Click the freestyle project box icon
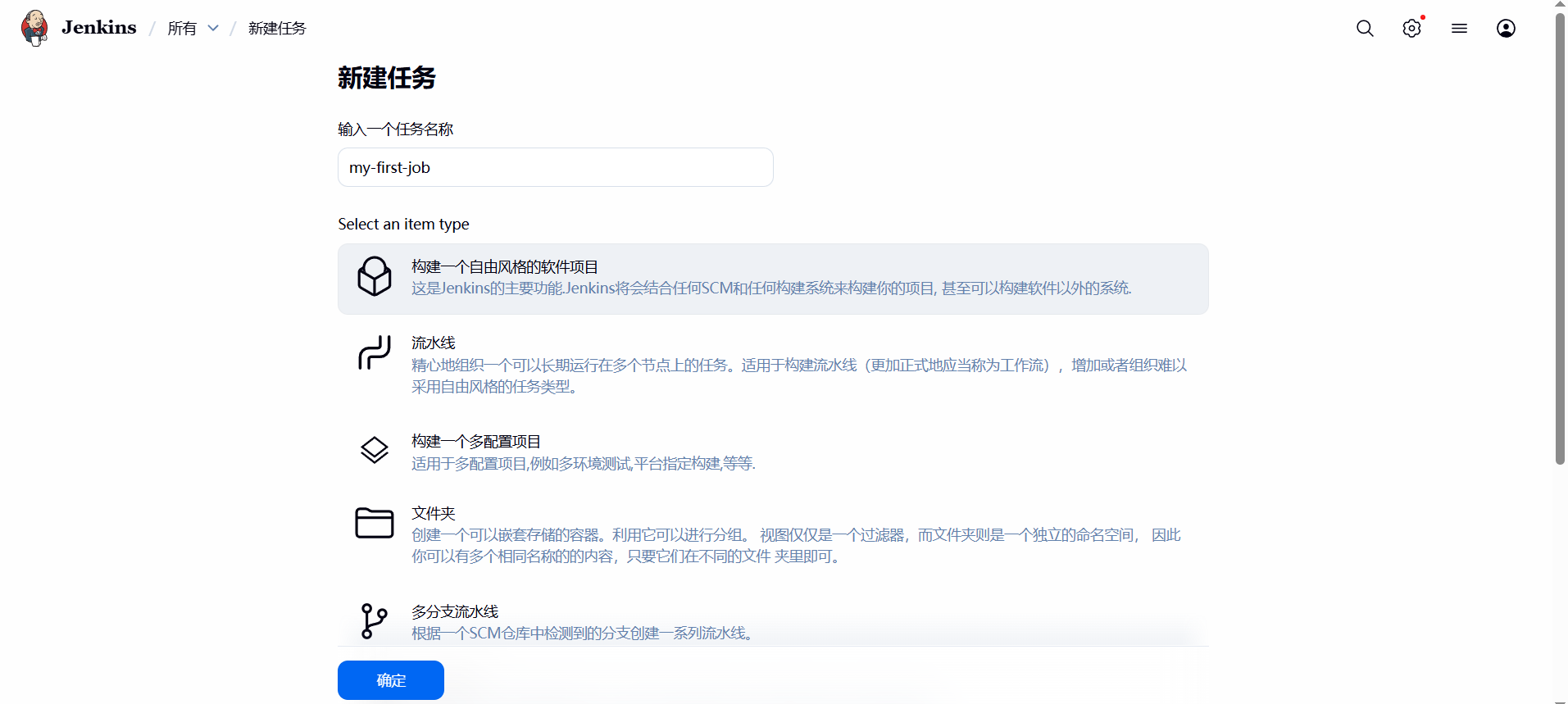1568x704 pixels. [375, 276]
